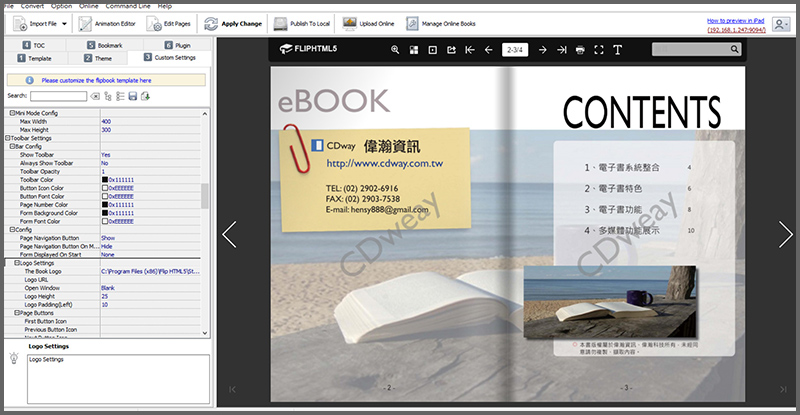This screenshot has height=415, width=800.
Task: Click the down arrow on the settings list scrollbar
Action: coord(205,333)
